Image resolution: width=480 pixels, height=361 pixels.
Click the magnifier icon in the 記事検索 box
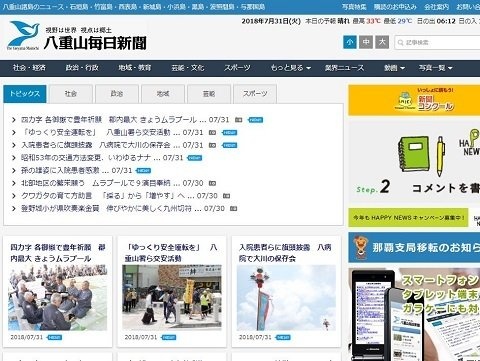[400, 43]
